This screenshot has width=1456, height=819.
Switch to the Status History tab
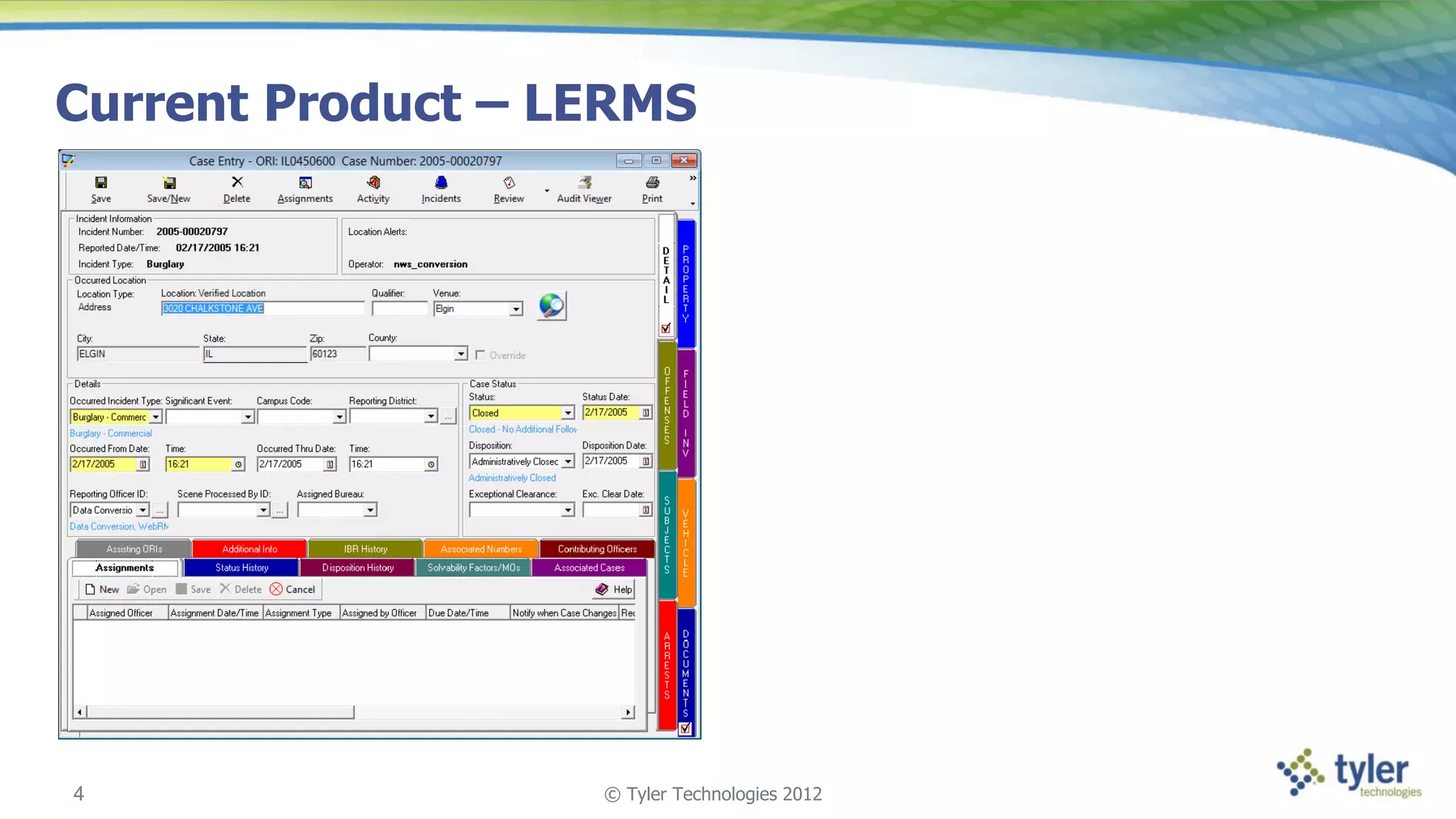[x=242, y=568]
